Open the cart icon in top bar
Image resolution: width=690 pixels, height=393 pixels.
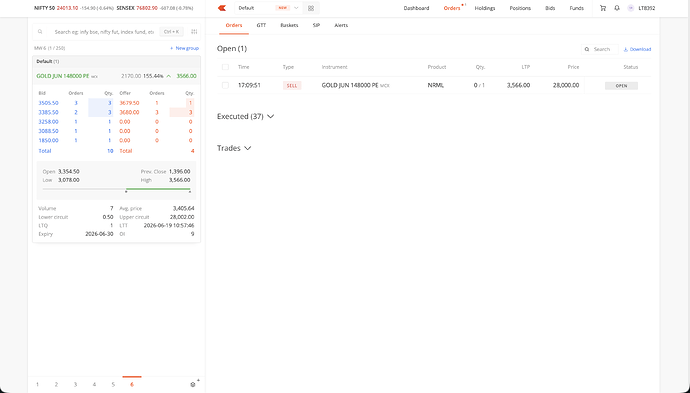pyautogui.click(x=603, y=8)
